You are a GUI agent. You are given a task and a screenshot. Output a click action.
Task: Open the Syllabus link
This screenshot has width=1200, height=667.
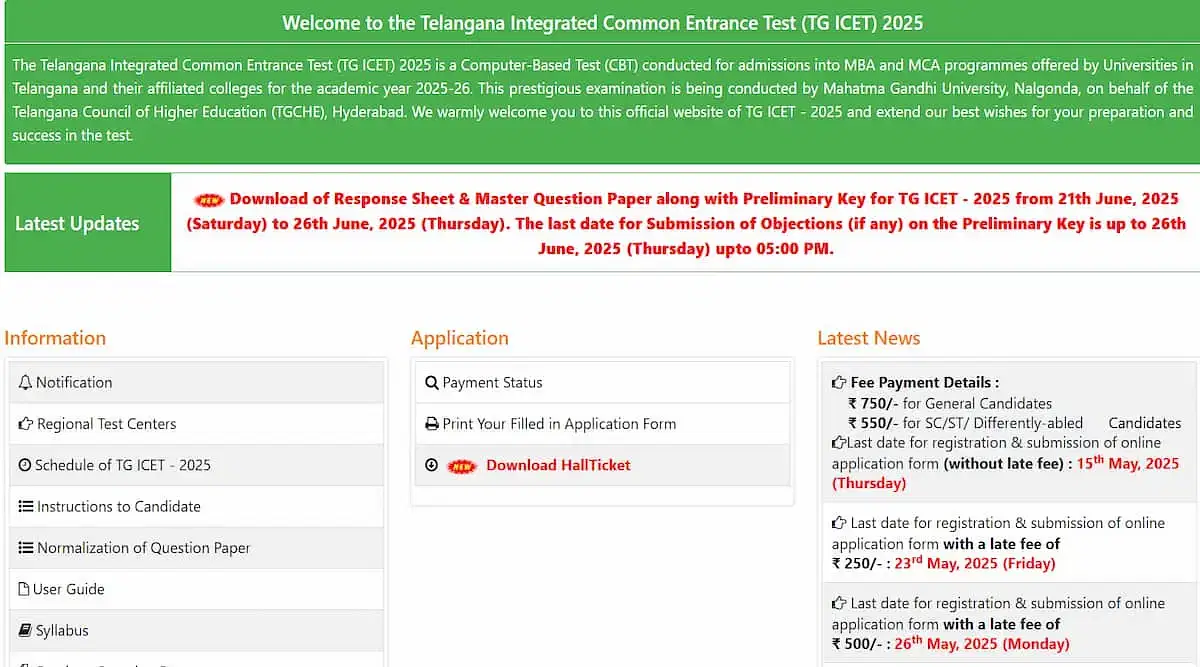[62, 631]
